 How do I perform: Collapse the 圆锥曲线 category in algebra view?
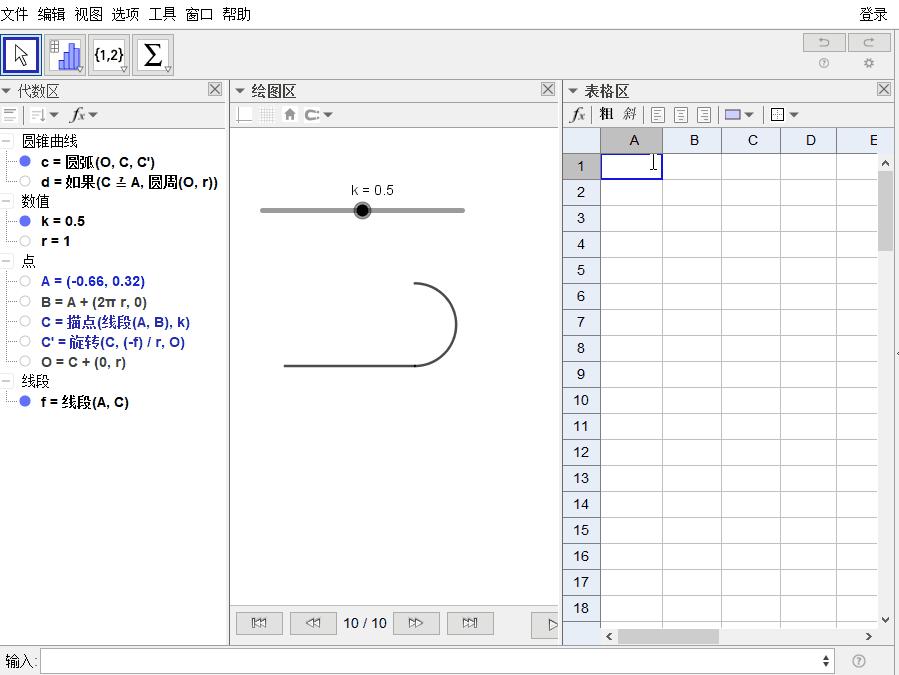pyautogui.click(x=7, y=142)
